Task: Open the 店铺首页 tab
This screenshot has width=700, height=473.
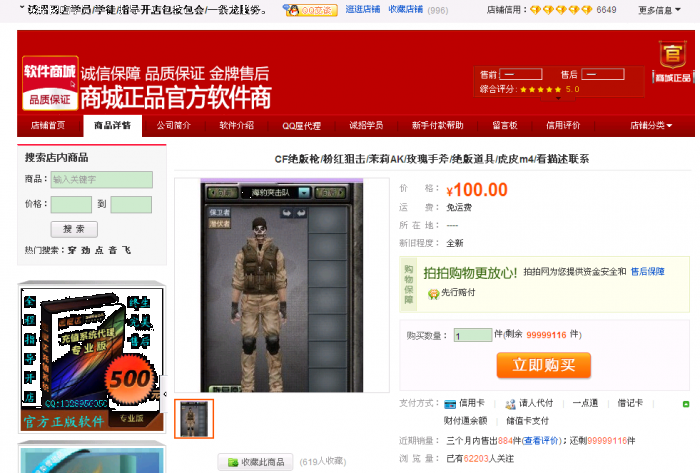Action: tap(48, 125)
